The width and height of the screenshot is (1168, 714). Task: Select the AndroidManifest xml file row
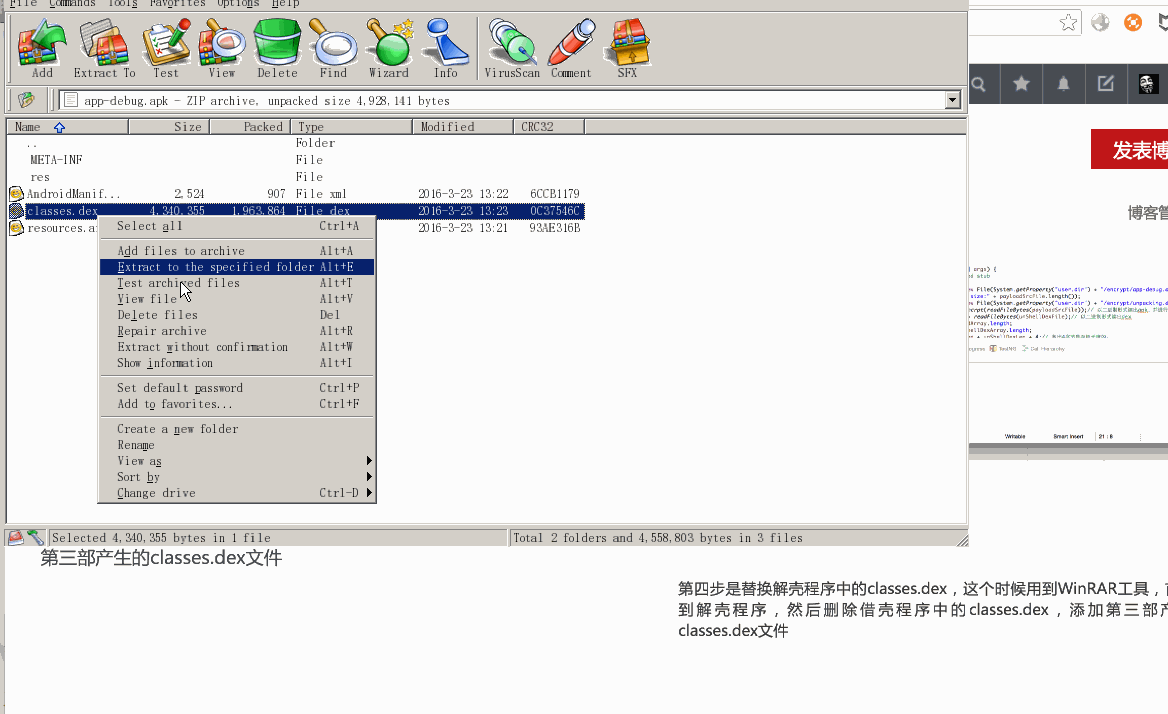click(73, 194)
